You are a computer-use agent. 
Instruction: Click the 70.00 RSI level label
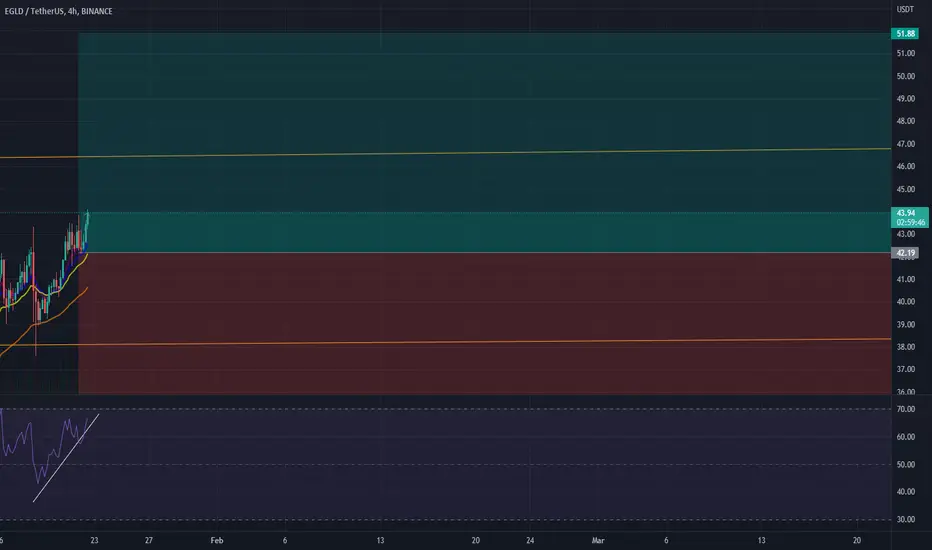pos(906,409)
